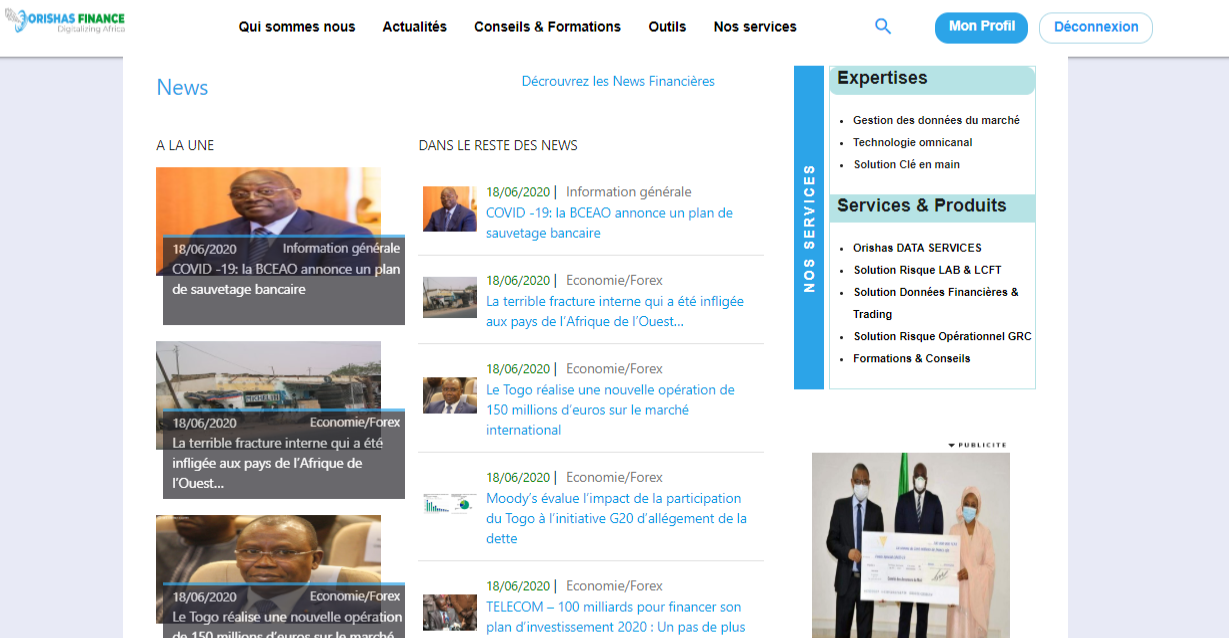Screen dimensions: 1229x638
Task: Open Solution Données Financières & Trading
Action: tap(936, 303)
